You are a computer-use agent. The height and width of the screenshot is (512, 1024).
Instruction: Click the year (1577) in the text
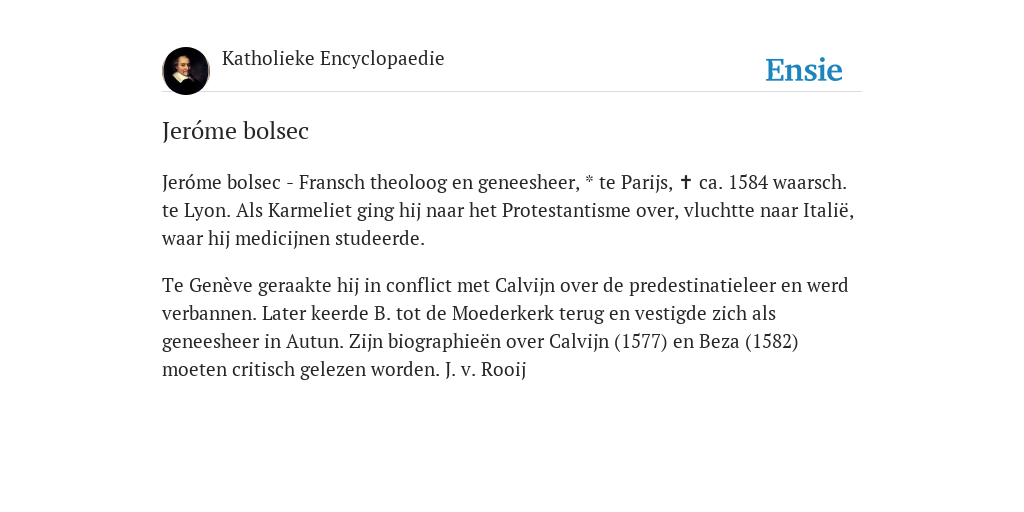[x=641, y=342]
